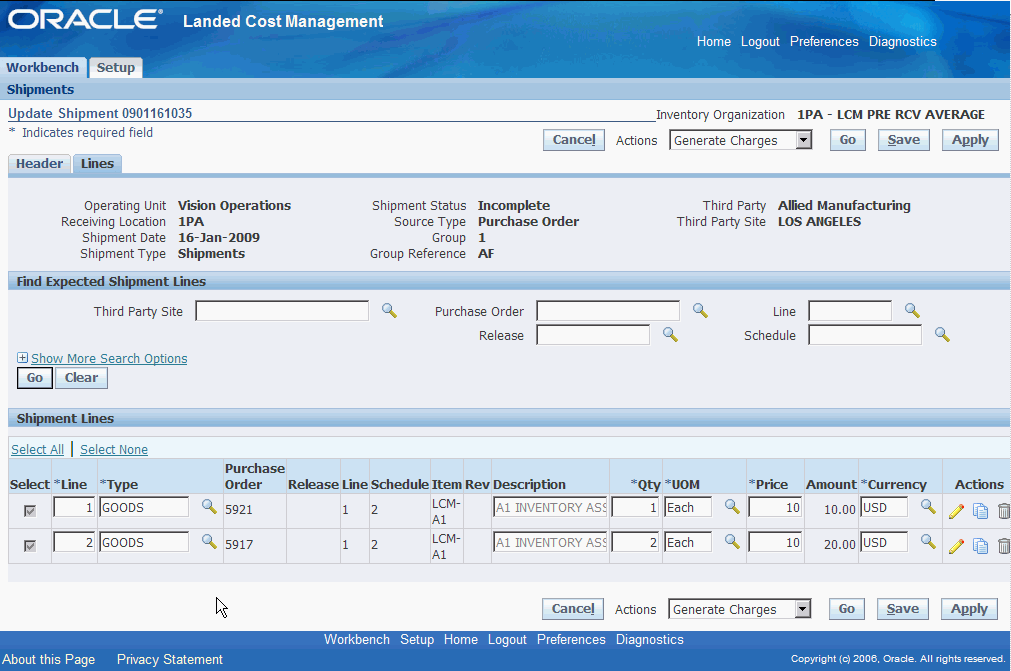Click Logout link in top header
Screen dimensions: 1011x671
coord(760,41)
